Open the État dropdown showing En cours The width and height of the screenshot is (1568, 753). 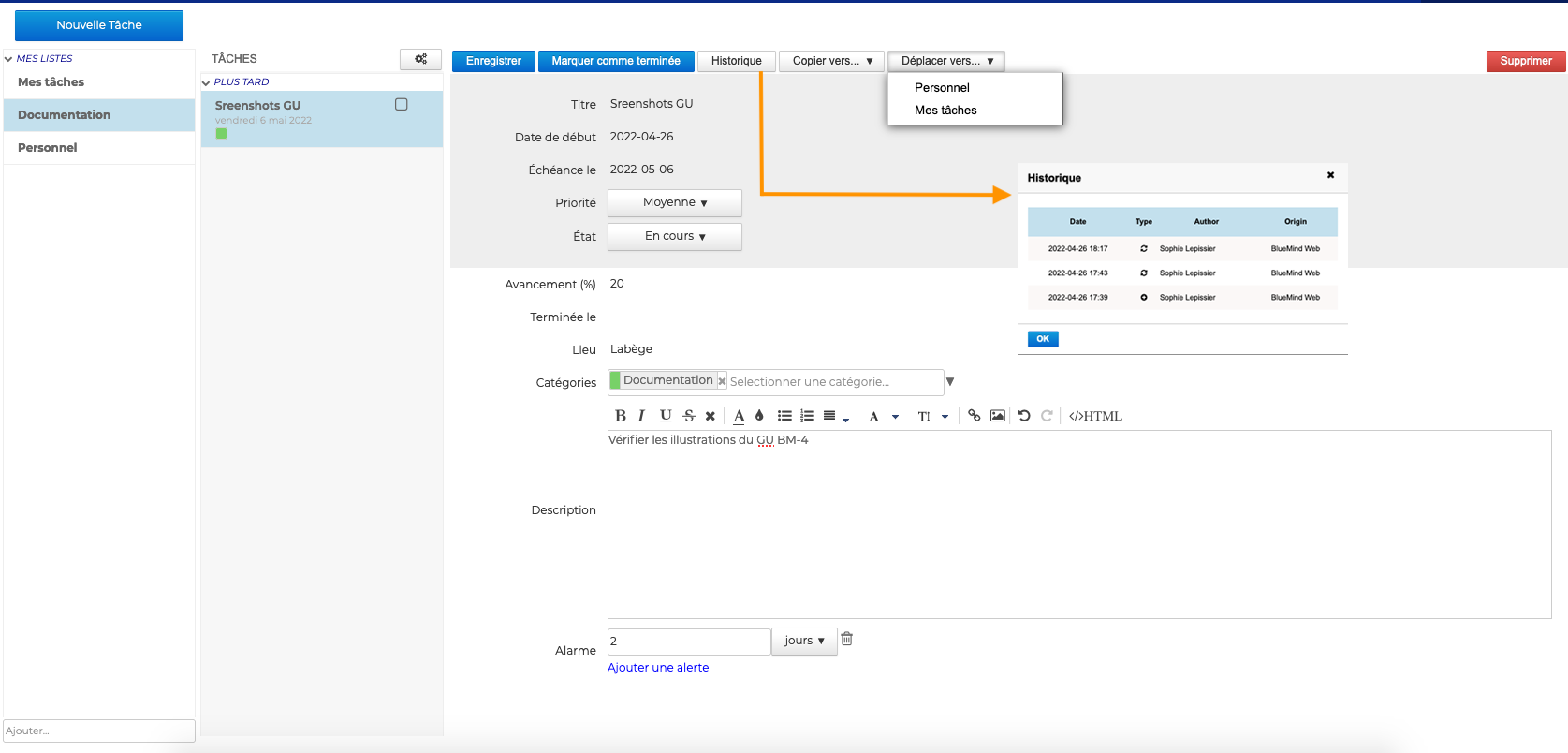pos(674,236)
